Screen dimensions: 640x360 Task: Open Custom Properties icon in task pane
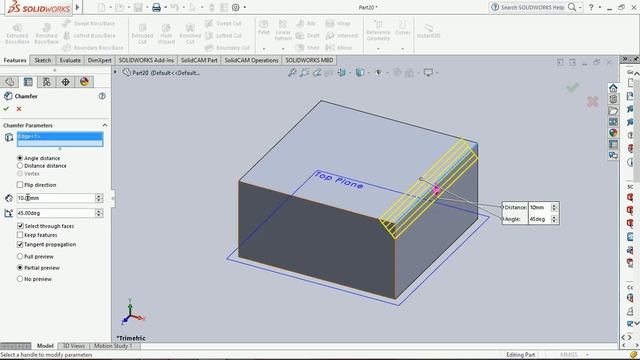(x=613, y=144)
